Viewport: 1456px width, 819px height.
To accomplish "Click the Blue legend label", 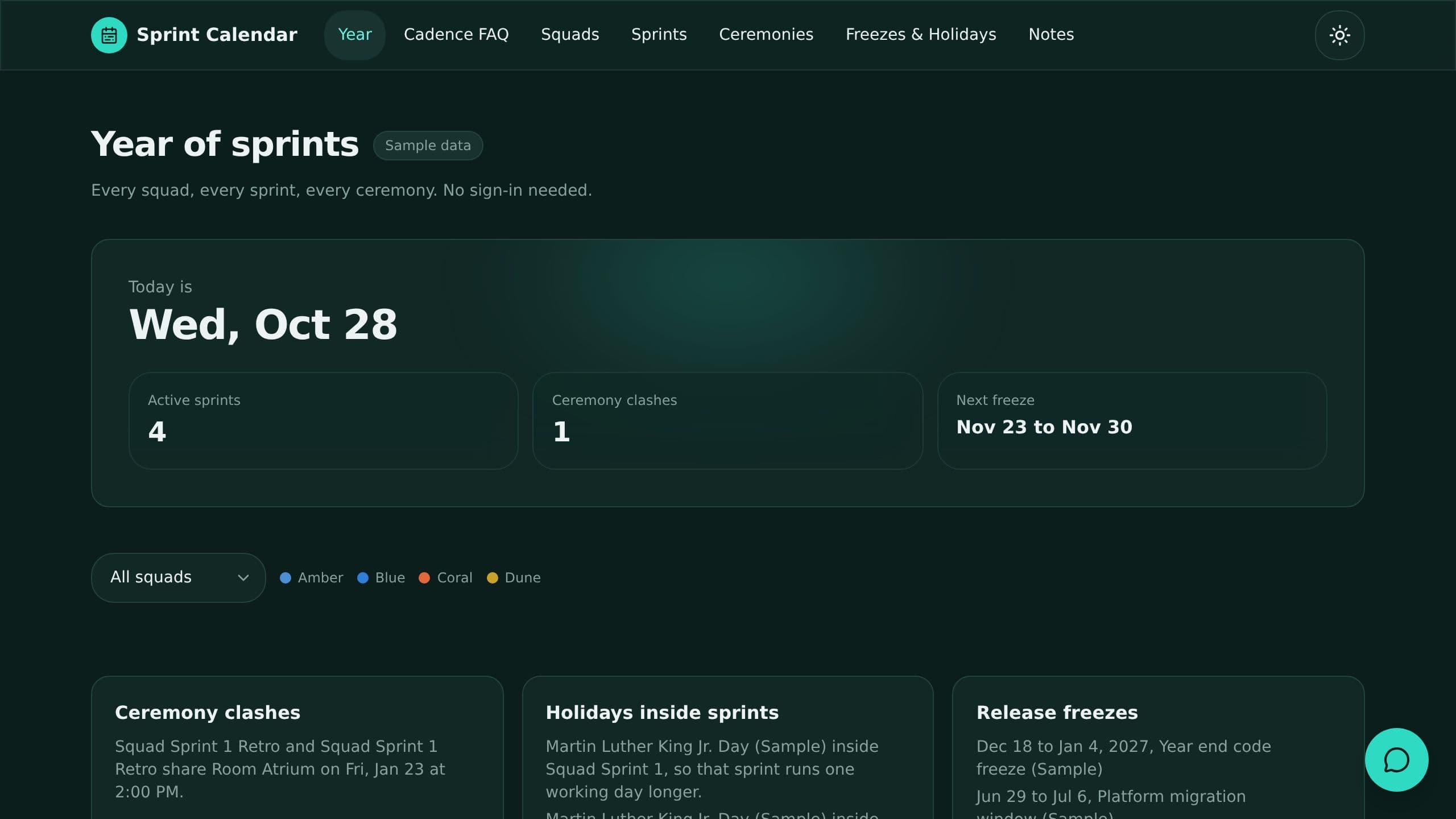I will [390, 578].
